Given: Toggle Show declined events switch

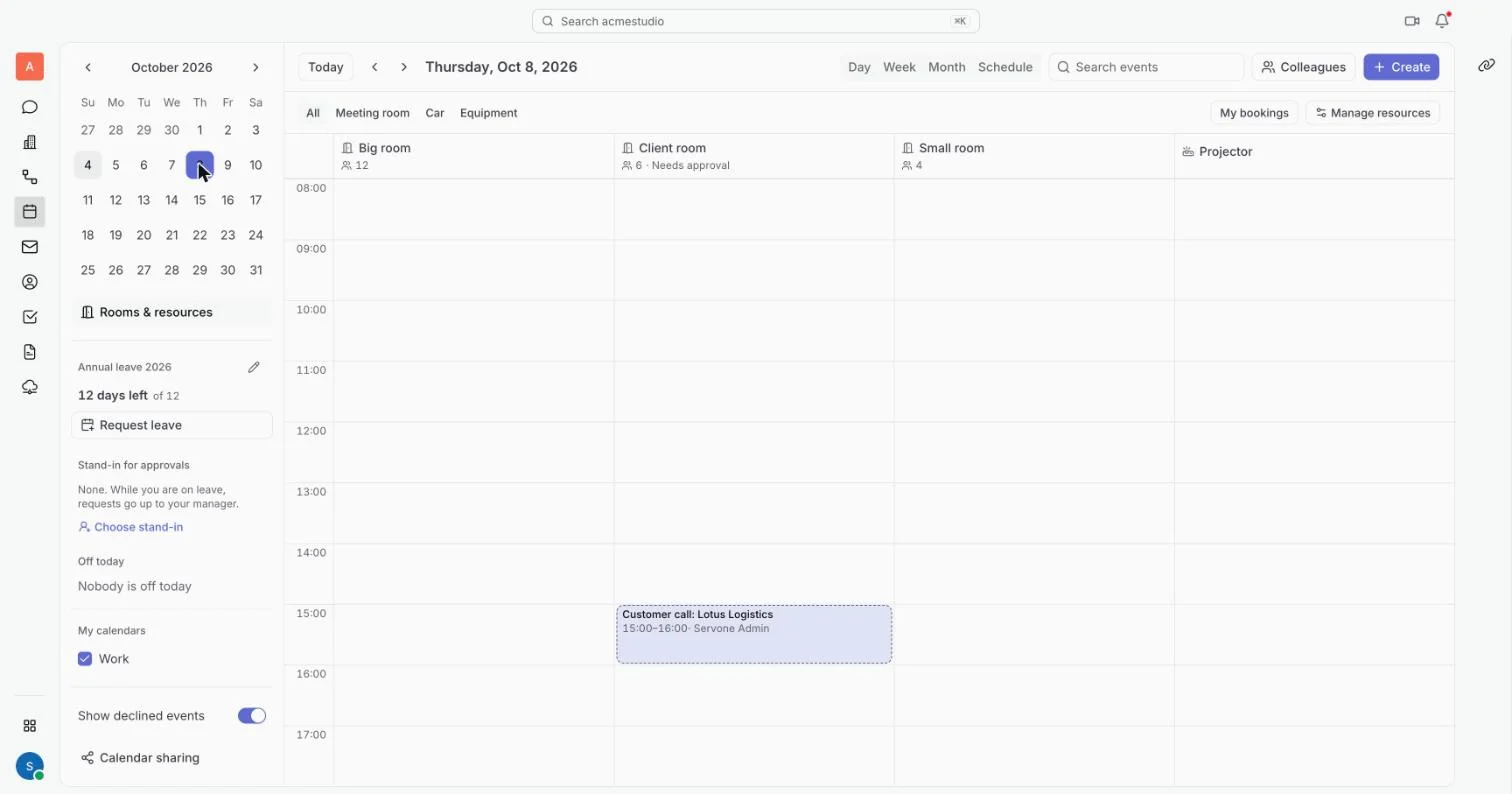Looking at the screenshot, I should pyautogui.click(x=252, y=716).
